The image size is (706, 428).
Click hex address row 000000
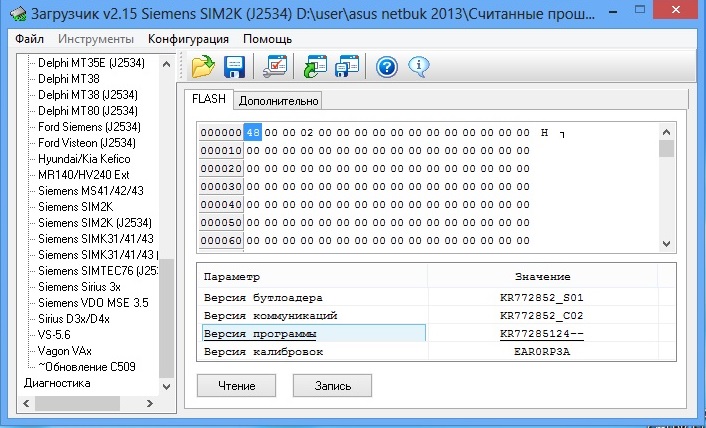pos(221,132)
